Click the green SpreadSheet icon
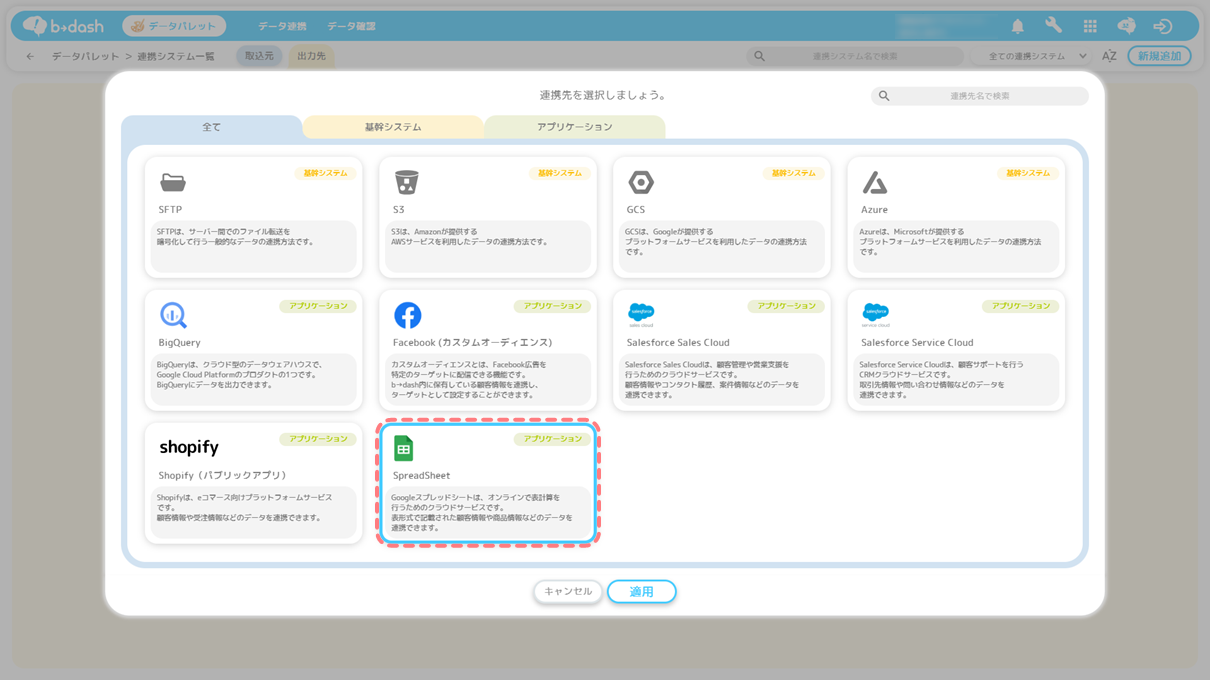1210x680 pixels. click(x=404, y=448)
